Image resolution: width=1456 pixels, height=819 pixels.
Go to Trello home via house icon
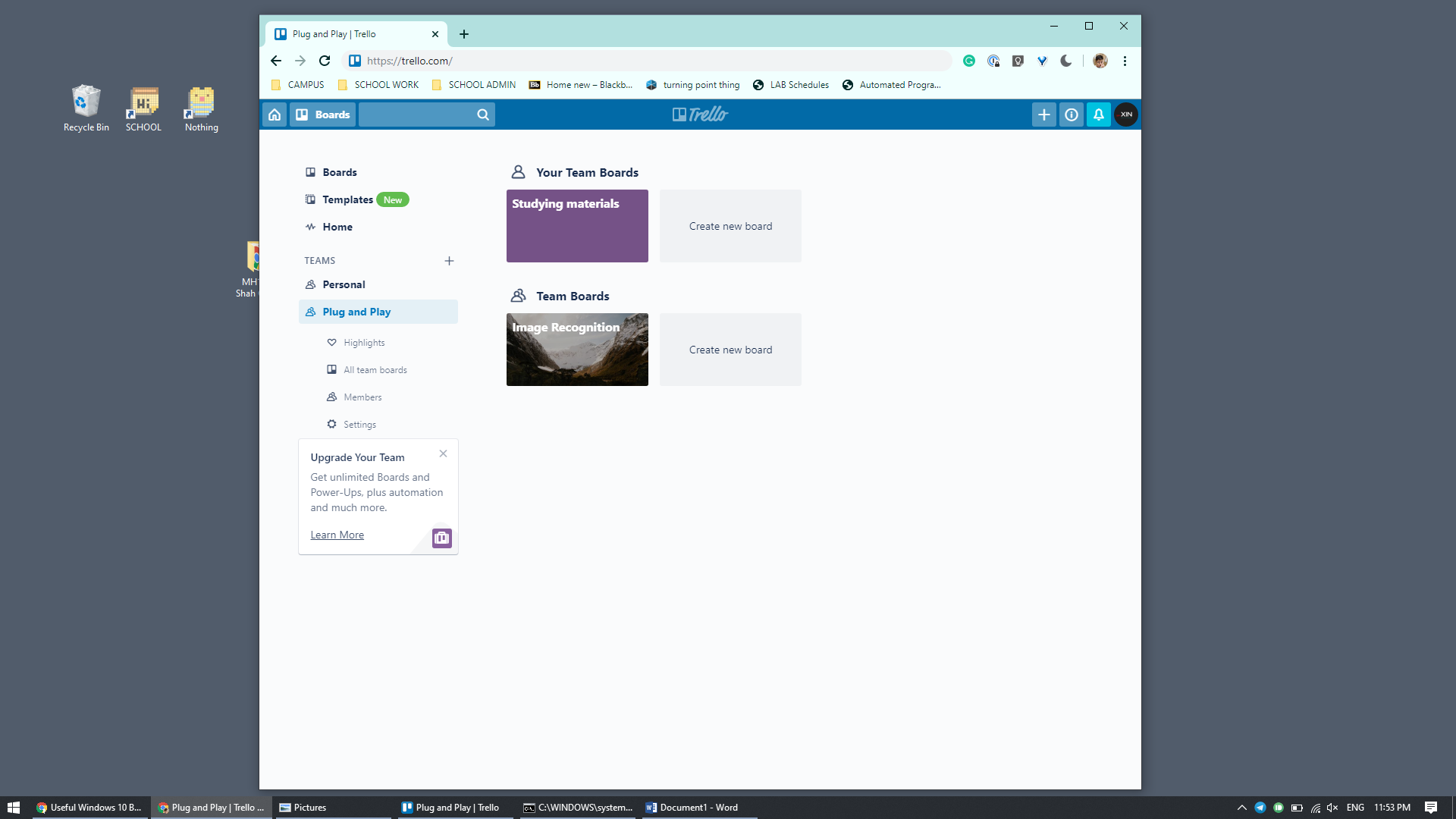274,115
